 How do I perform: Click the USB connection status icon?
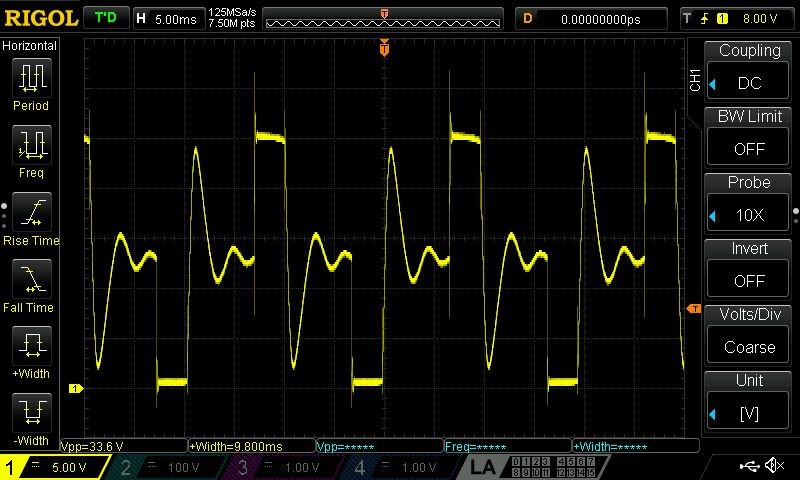coord(749,465)
